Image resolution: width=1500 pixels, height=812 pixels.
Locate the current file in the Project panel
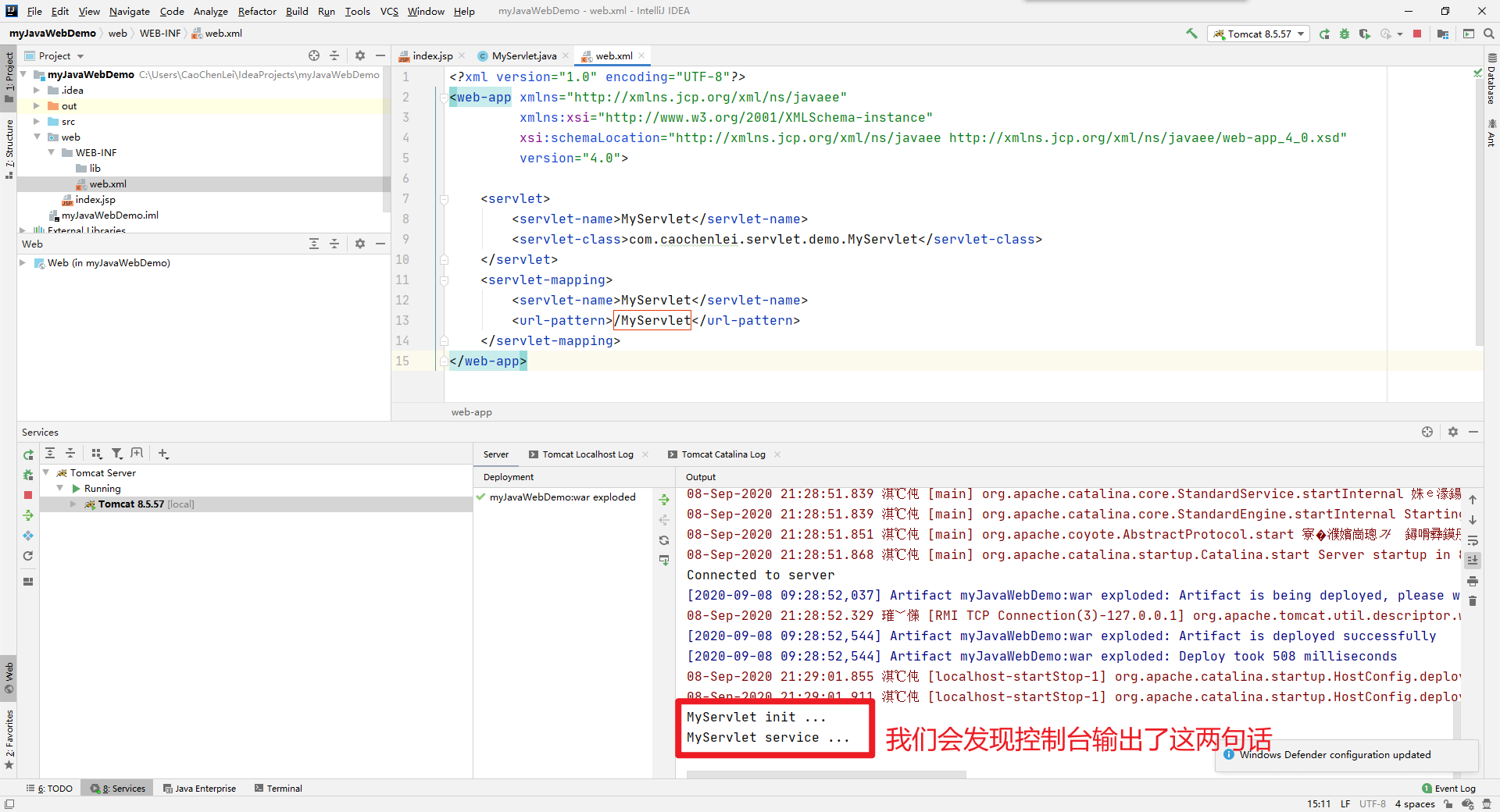314,55
